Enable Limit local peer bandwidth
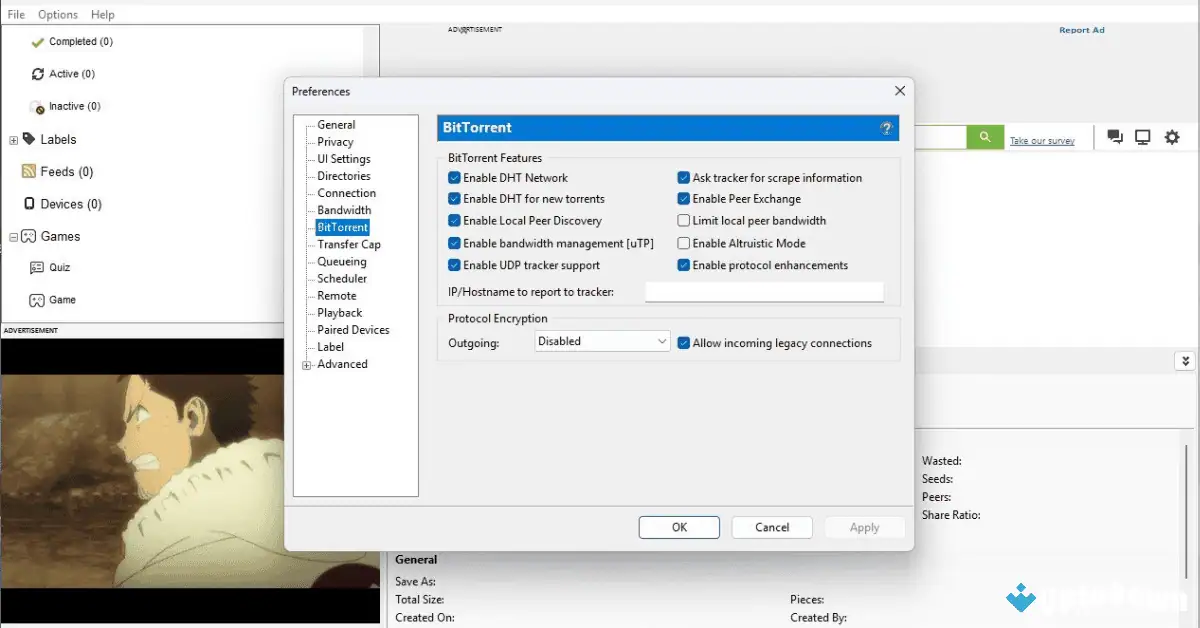The image size is (1200, 628). pos(684,220)
